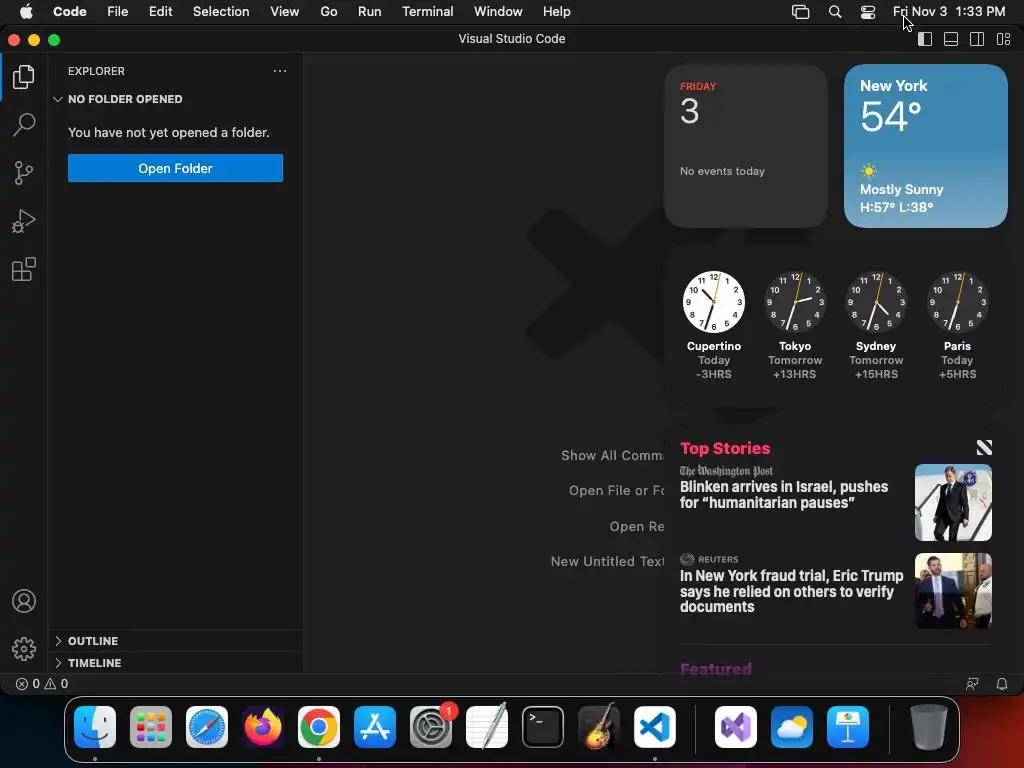Viewport: 1024px width, 768px height.
Task: Click the Apple News logo icon
Action: point(984,447)
